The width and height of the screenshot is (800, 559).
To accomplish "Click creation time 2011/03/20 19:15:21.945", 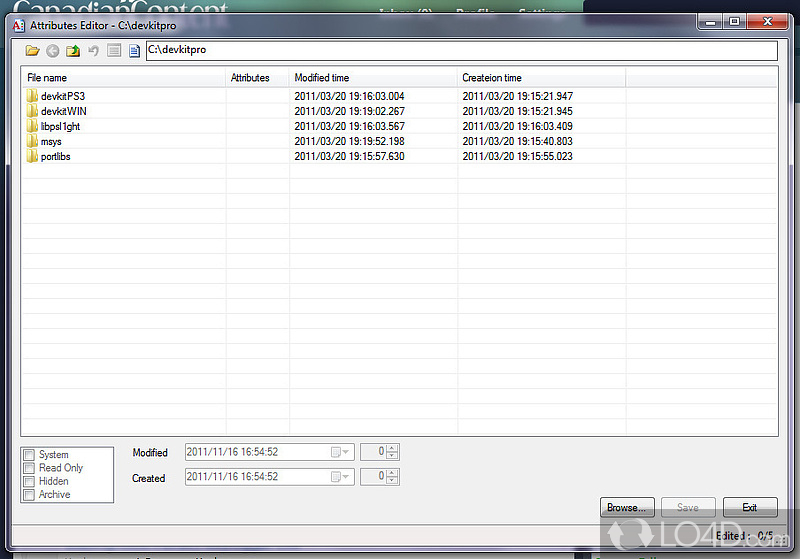I will 517,111.
